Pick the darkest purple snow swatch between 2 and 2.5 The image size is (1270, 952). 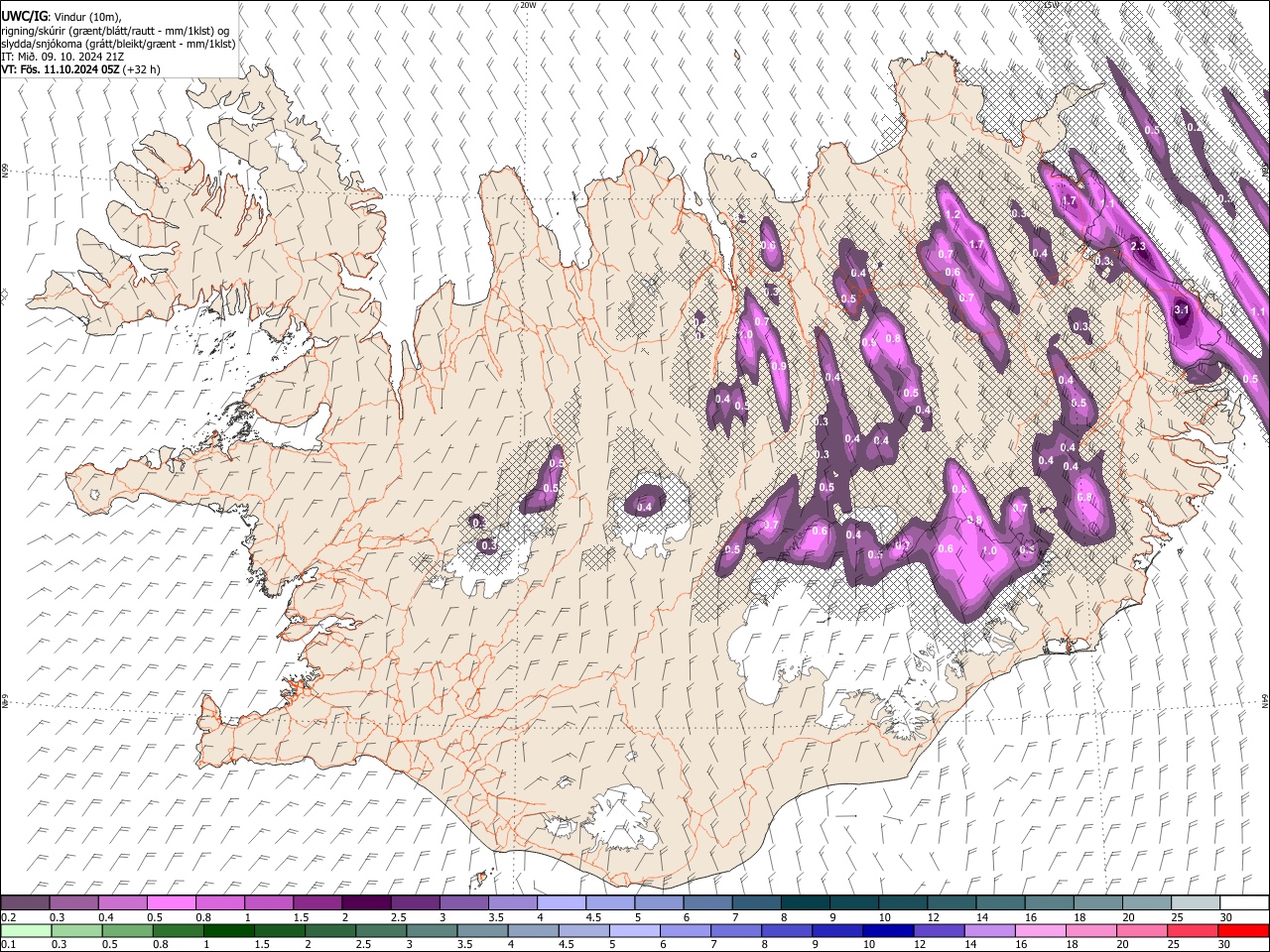[366, 903]
